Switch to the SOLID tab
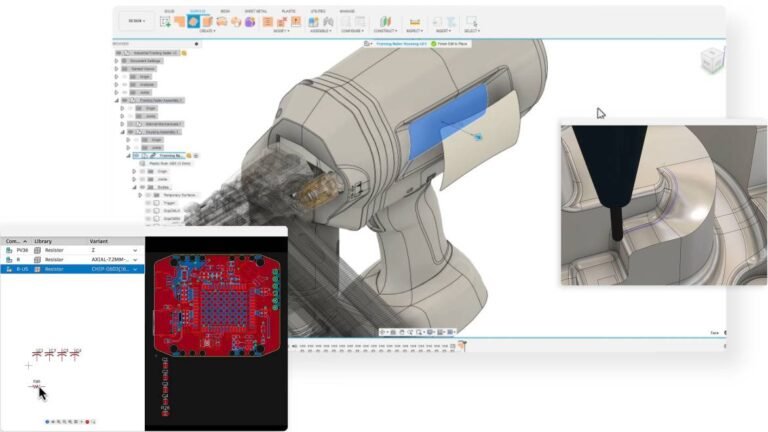Screen dimensions: 768x432 click(x=169, y=11)
